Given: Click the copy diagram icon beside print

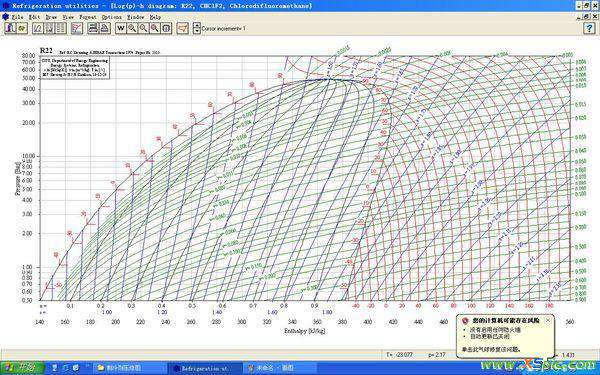Looking at the screenshot, I should 105,28.
